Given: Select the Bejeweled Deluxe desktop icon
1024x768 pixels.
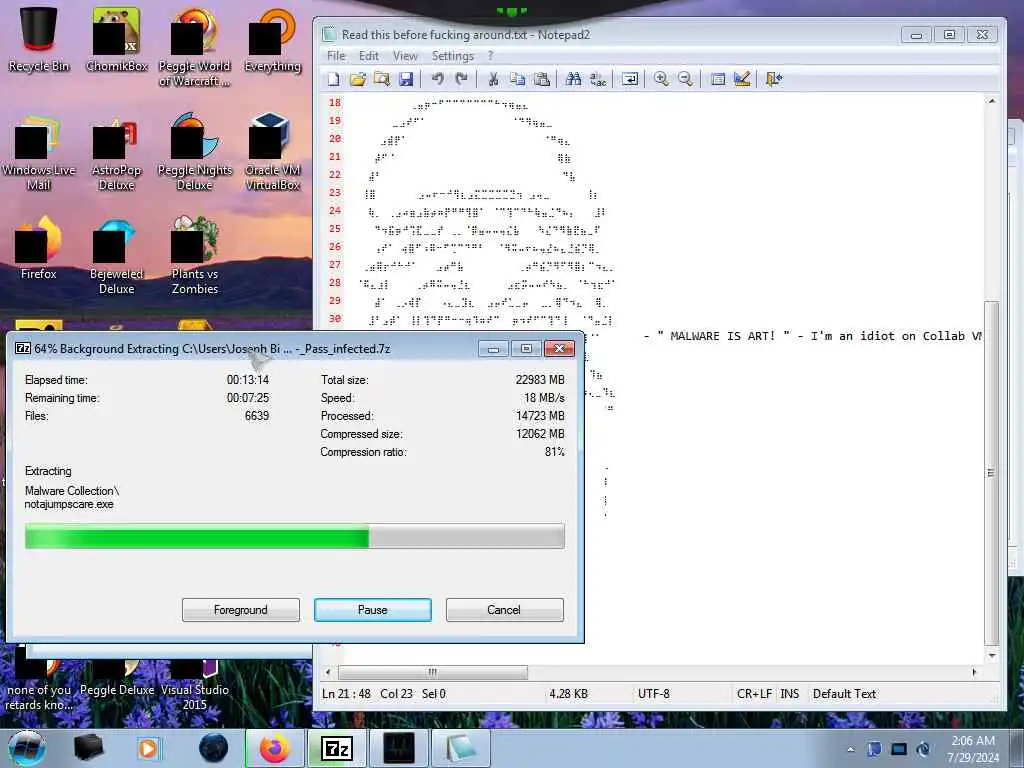Looking at the screenshot, I should tap(117, 255).
